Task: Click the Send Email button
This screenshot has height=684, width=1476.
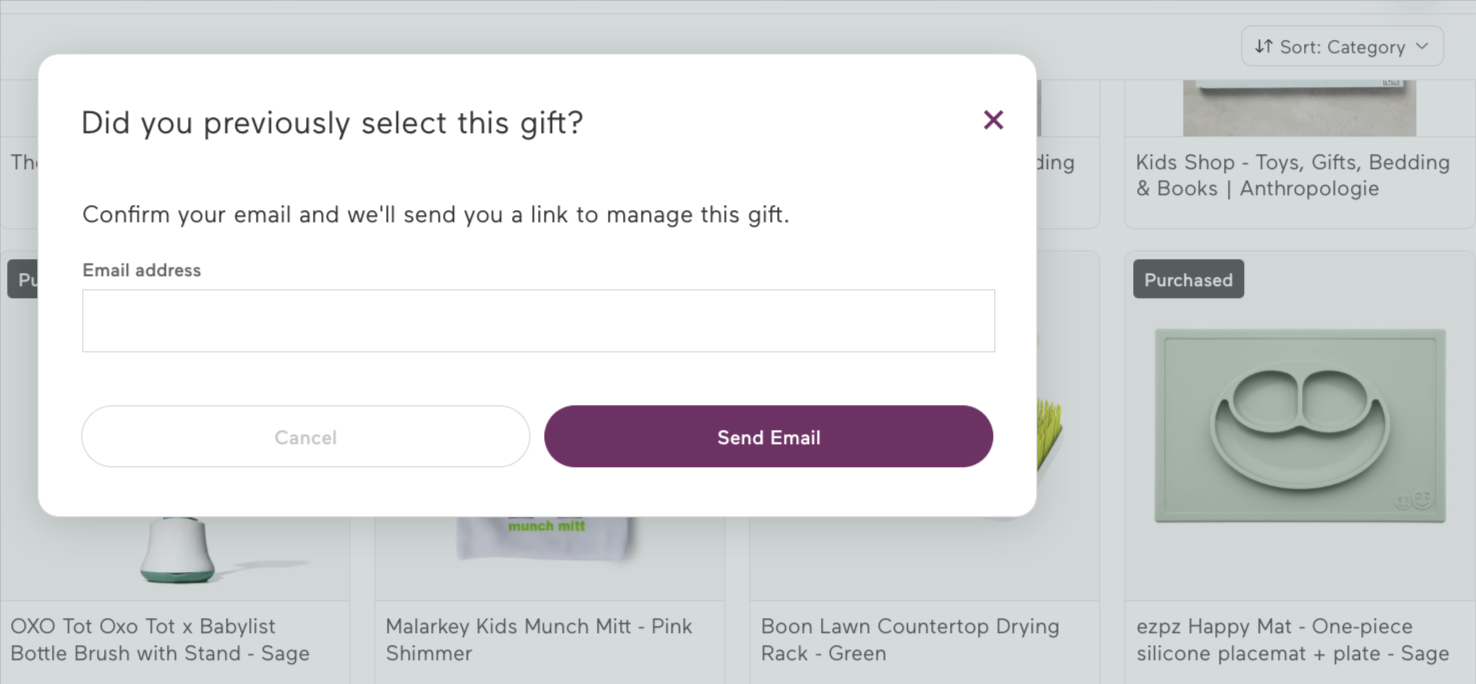Action: coord(768,436)
